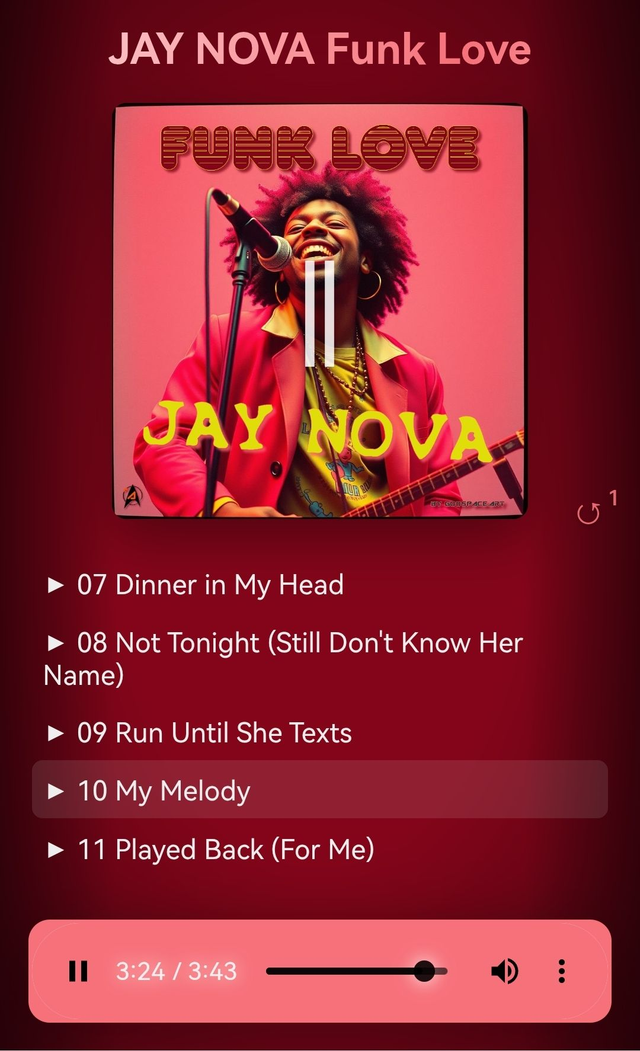Pause playback in the bottom player bar

click(78, 971)
